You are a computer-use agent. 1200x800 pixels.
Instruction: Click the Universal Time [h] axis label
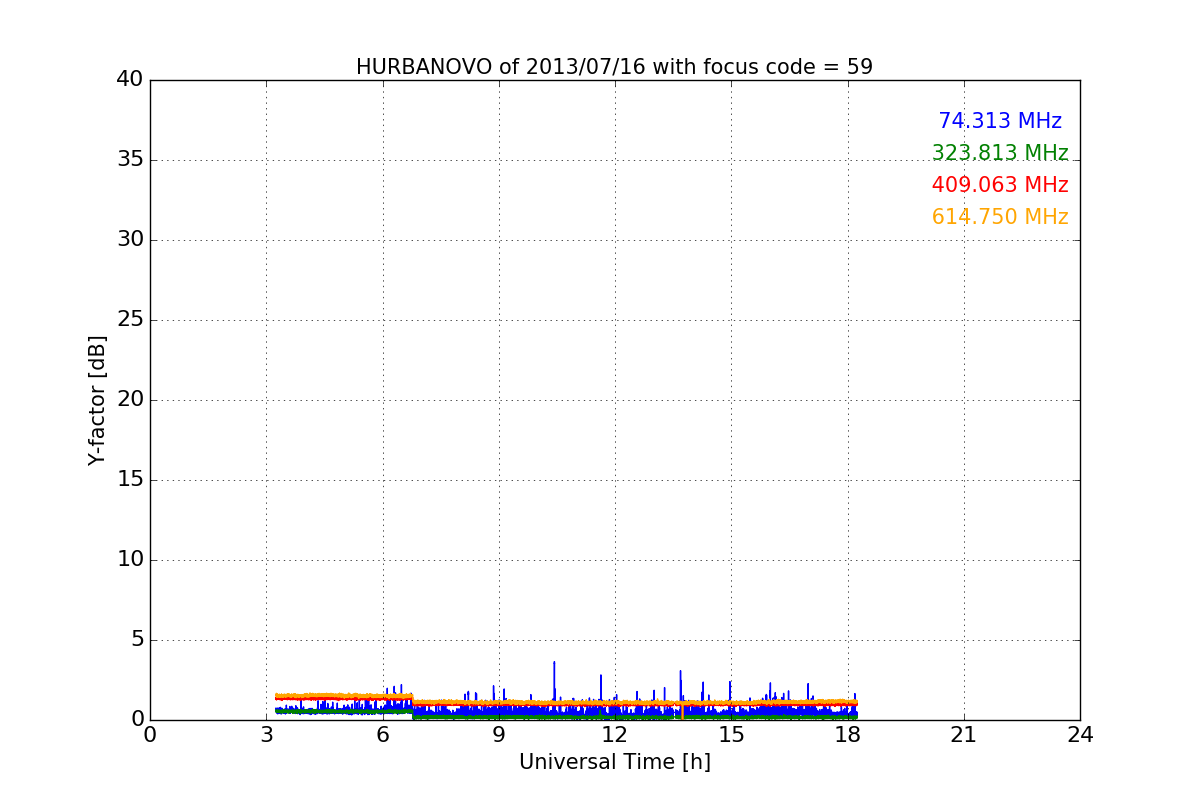[x=614, y=763]
